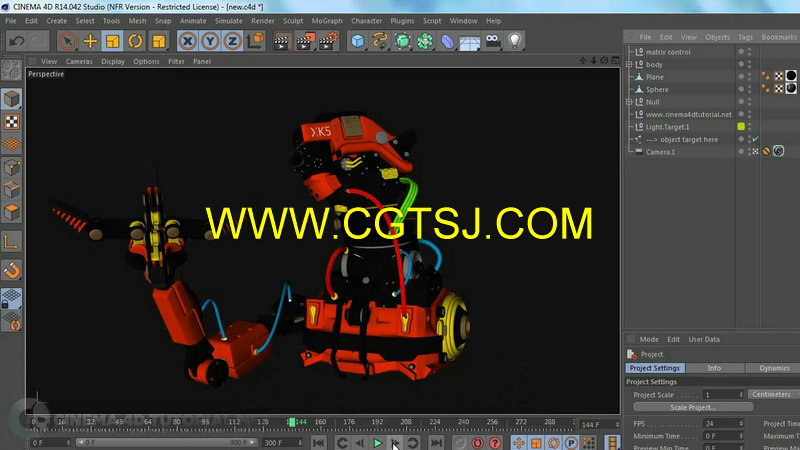Open the Centimeters units dropdown
This screenshot has height=450, width=800.
tap(773, 394)
